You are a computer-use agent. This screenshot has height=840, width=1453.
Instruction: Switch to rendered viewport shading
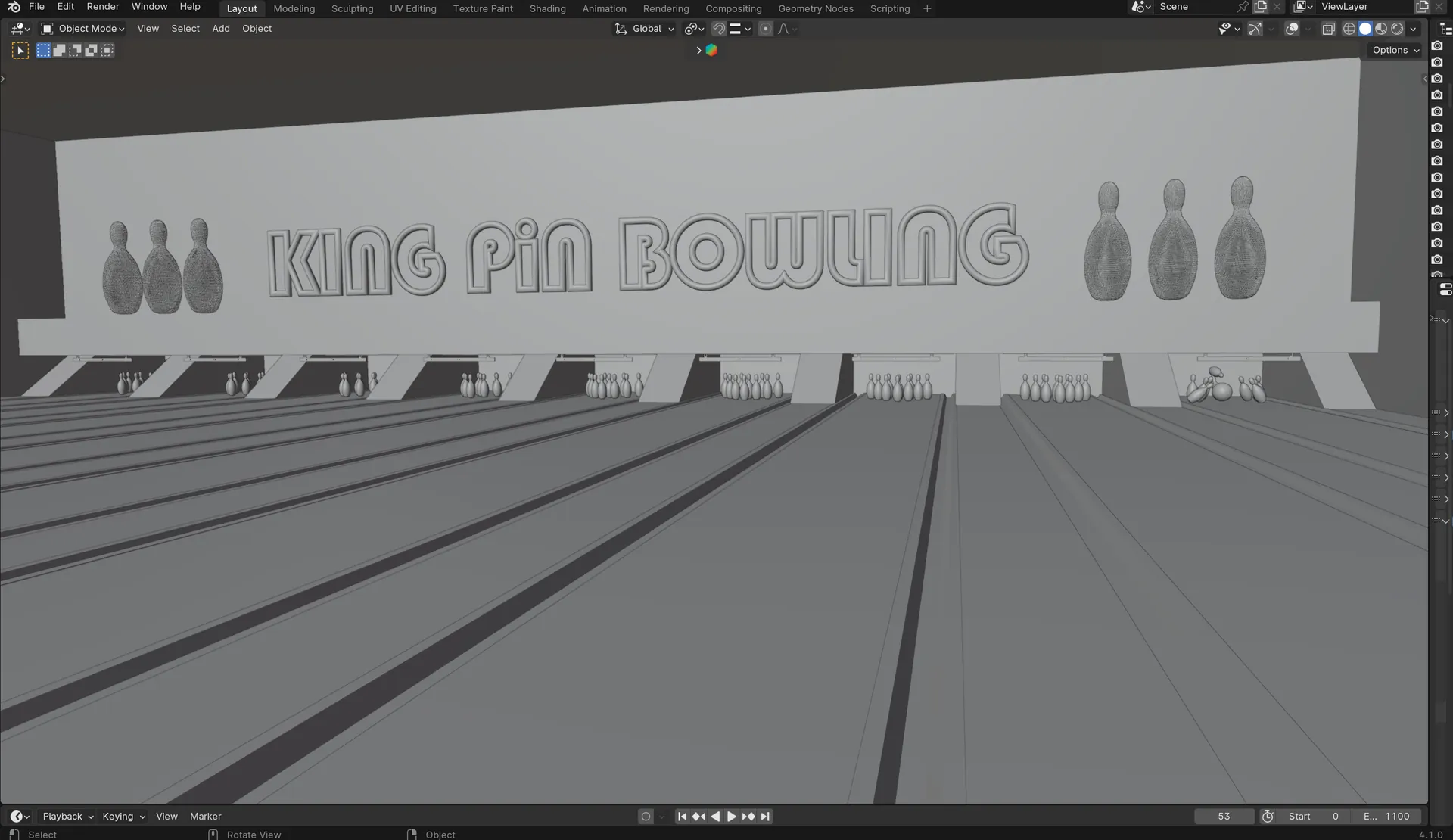click(x=1397, y=29)
